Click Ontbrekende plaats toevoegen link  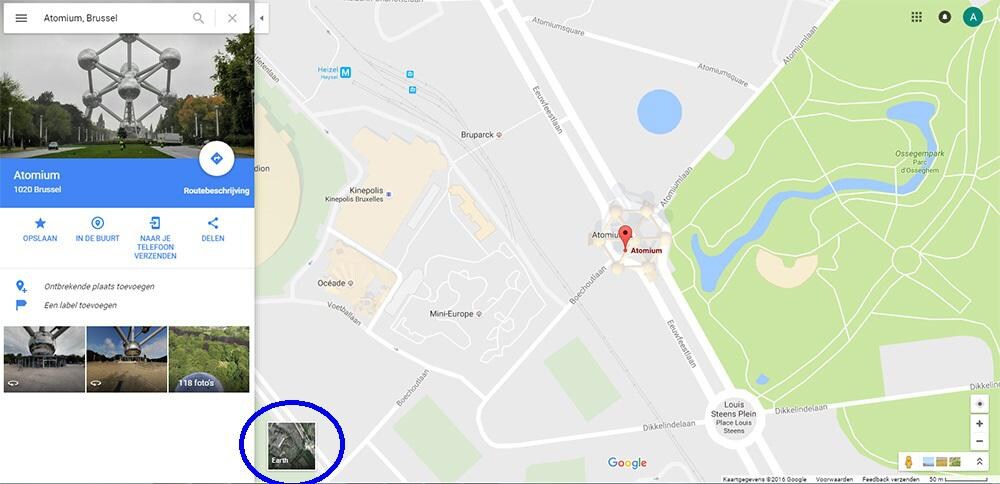[x=99, y=287]
